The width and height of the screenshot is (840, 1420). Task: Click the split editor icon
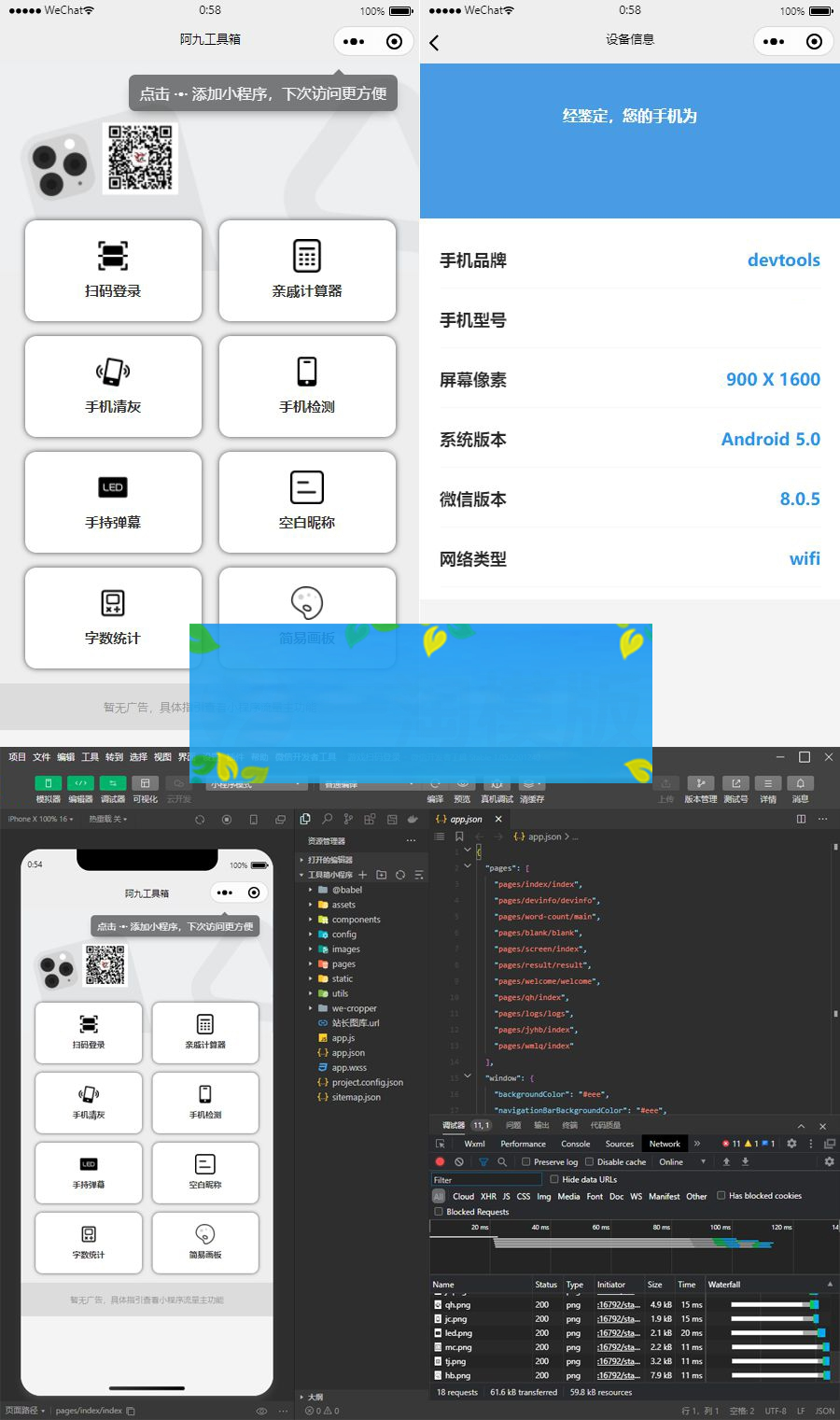tap(801, 819)
